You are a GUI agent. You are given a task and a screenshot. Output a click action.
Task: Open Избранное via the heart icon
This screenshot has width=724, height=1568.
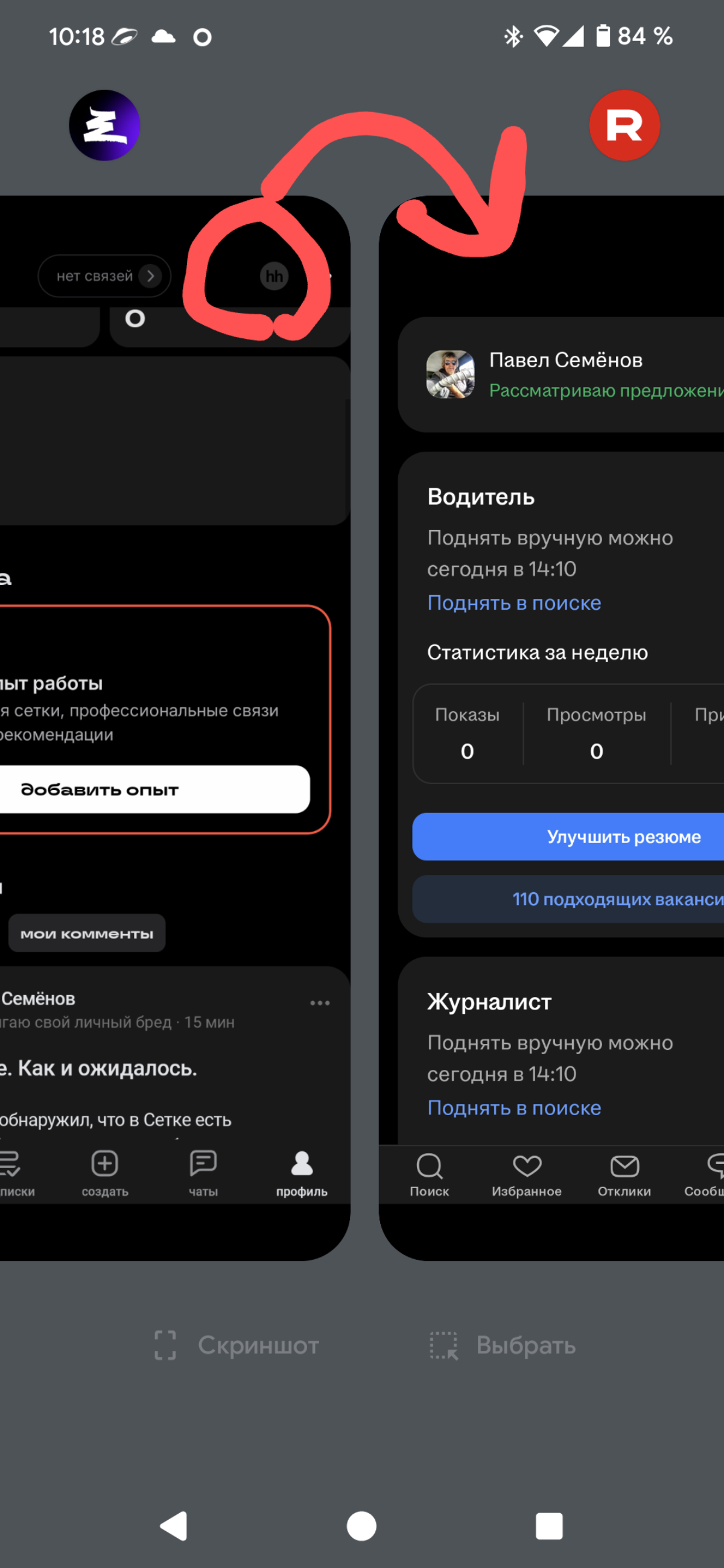pos(527,1166)
